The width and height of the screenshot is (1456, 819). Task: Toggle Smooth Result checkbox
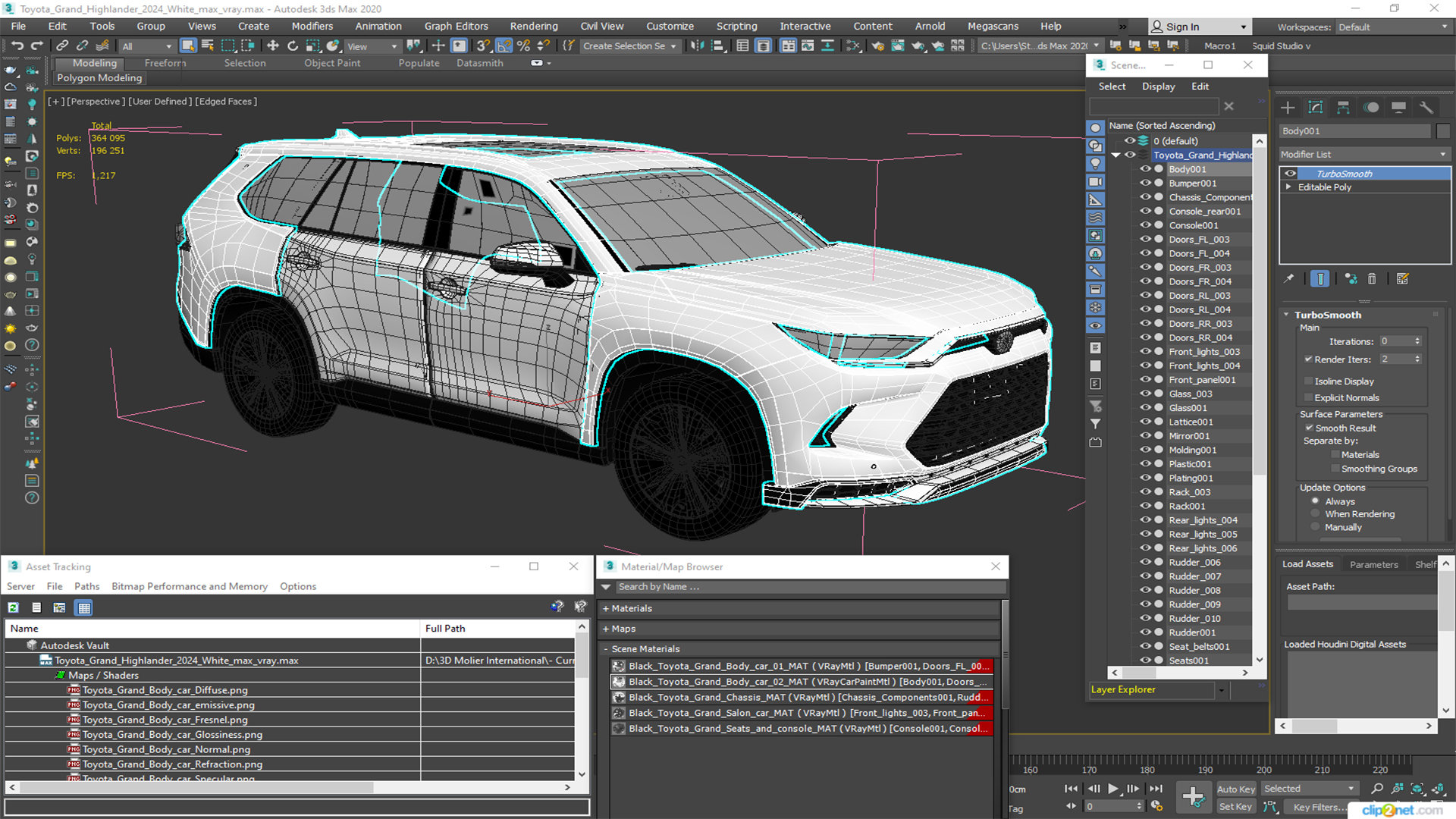point(1309,428)
